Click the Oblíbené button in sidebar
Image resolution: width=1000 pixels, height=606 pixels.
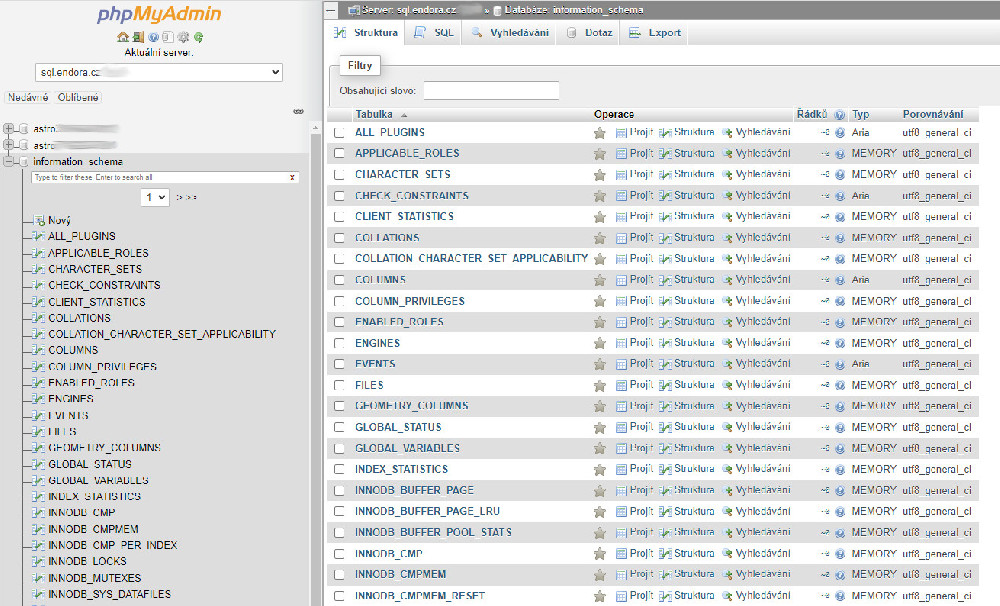pyautogui.click(x=78, y=97)
